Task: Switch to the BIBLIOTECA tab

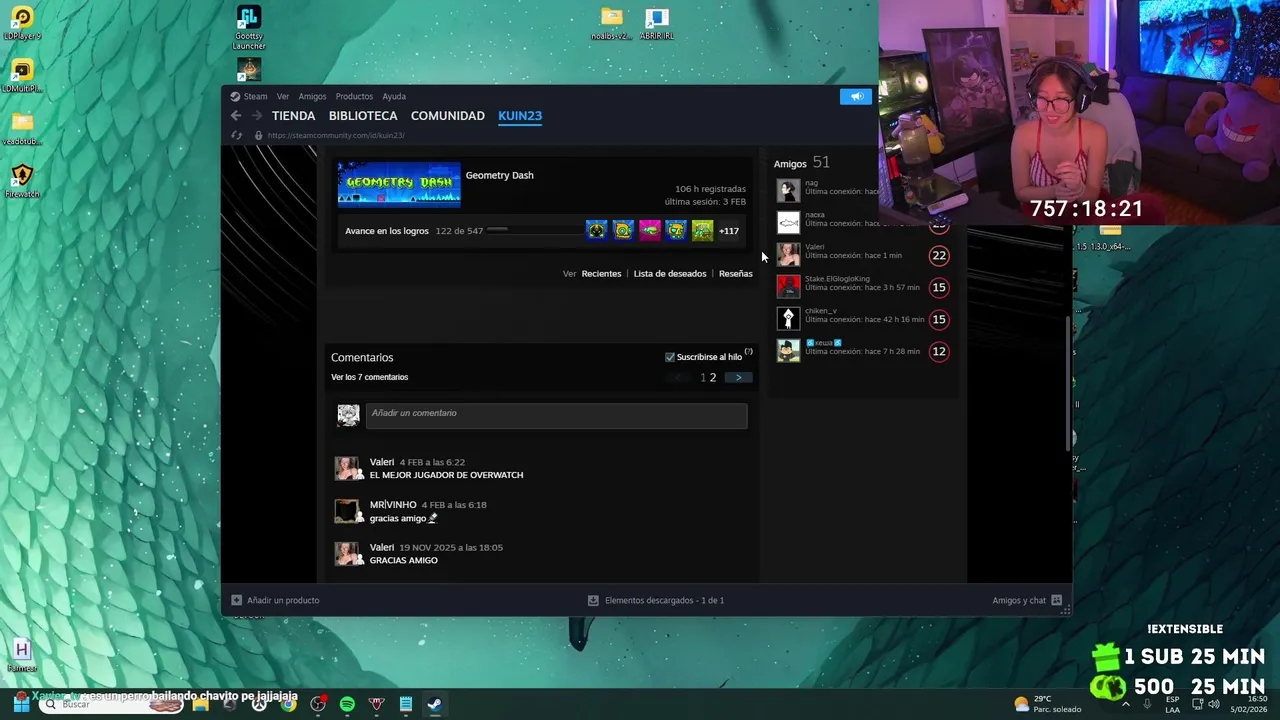Action: [363, 116]
